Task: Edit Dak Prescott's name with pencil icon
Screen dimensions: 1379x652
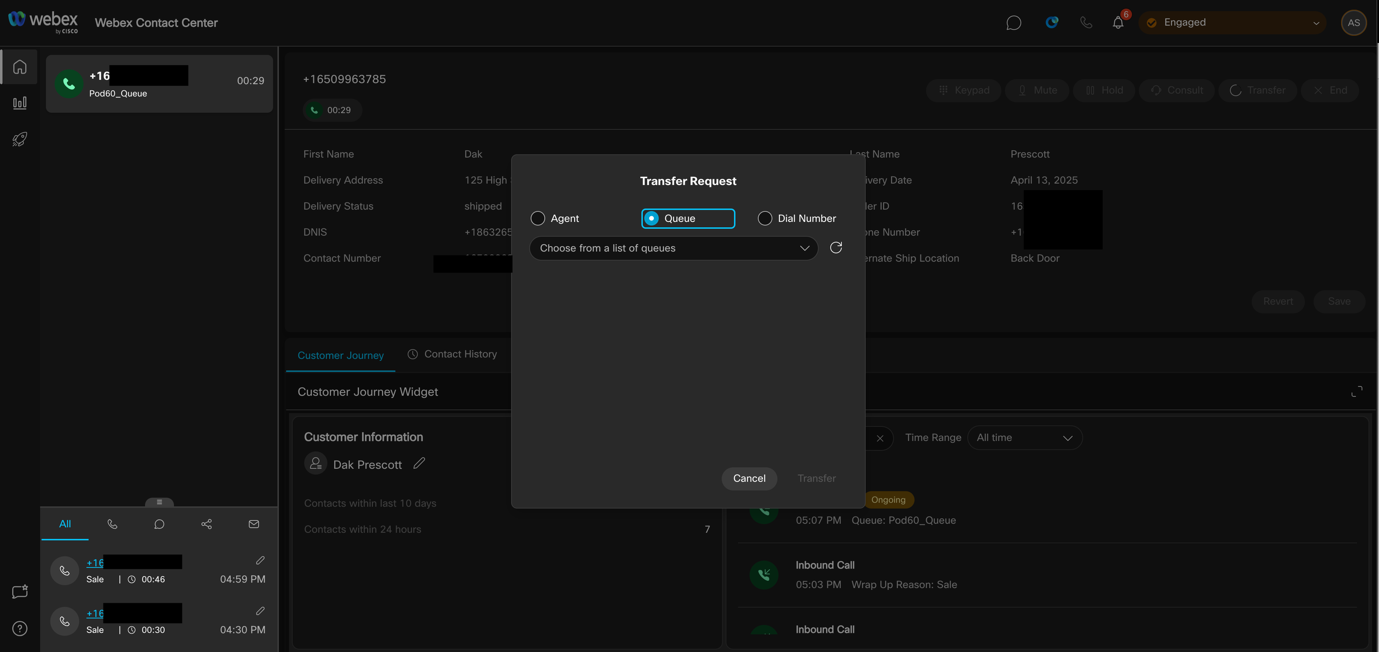Action: (x=419, y=463)
